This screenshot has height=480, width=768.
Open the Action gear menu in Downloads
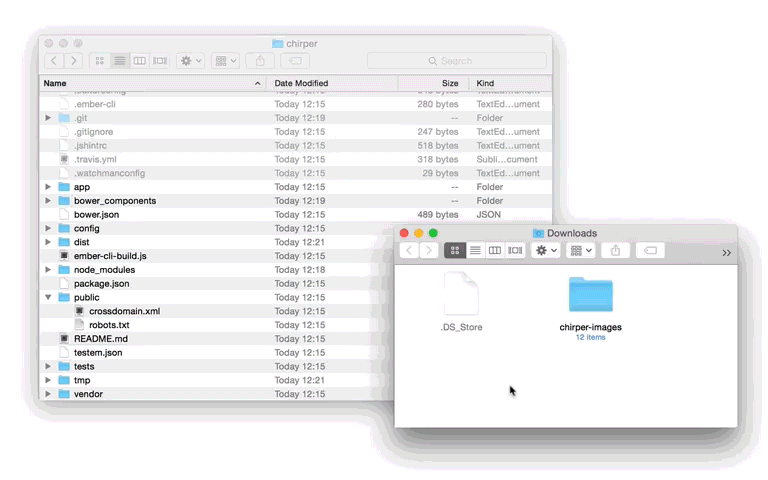pyautogui.click(x=547, y=250)
